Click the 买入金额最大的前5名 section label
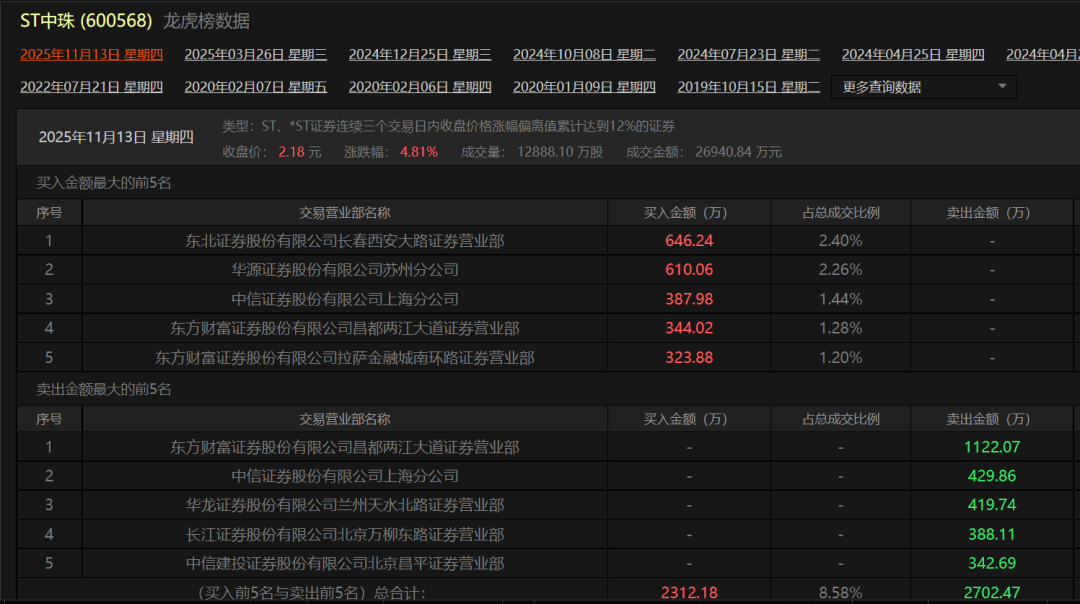1080x604 pixels. (x=104, y=183)
